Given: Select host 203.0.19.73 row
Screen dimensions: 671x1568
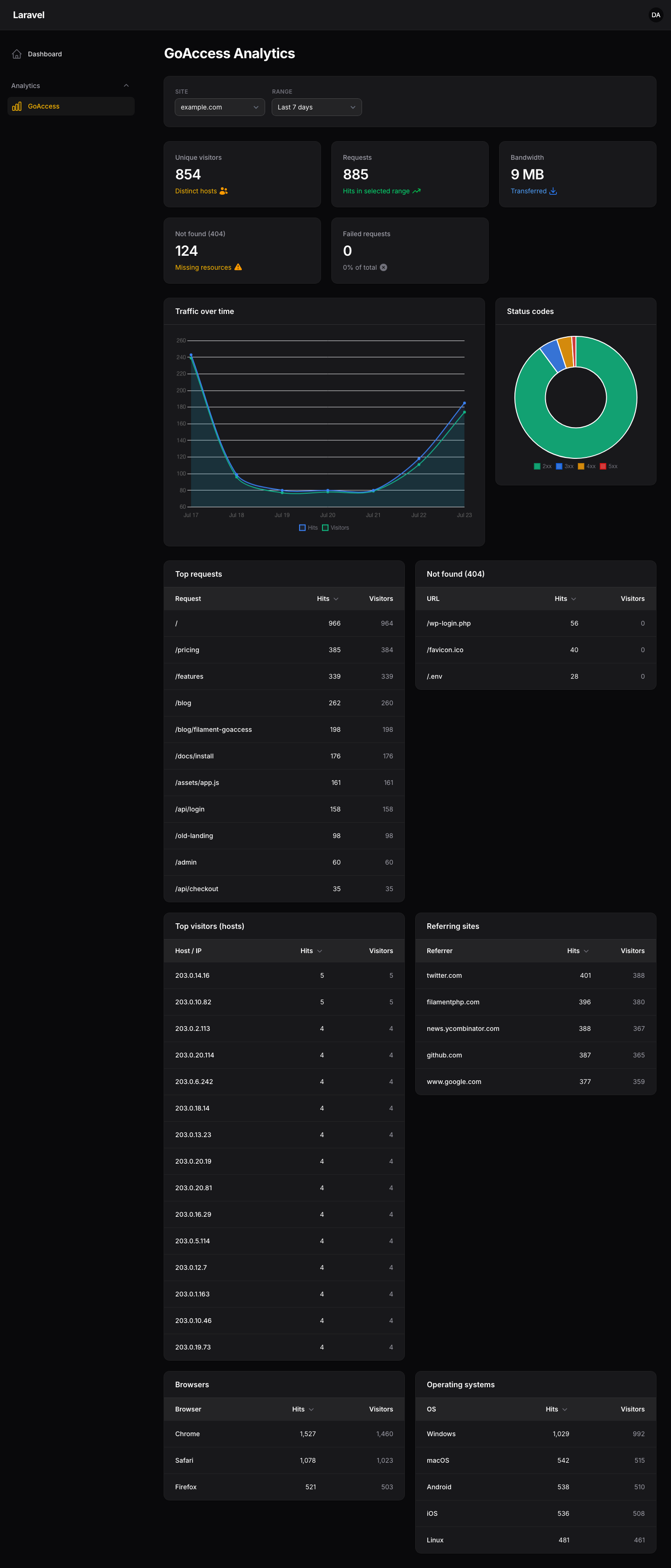Looking at the screenshot, I should coord(284,1347).
